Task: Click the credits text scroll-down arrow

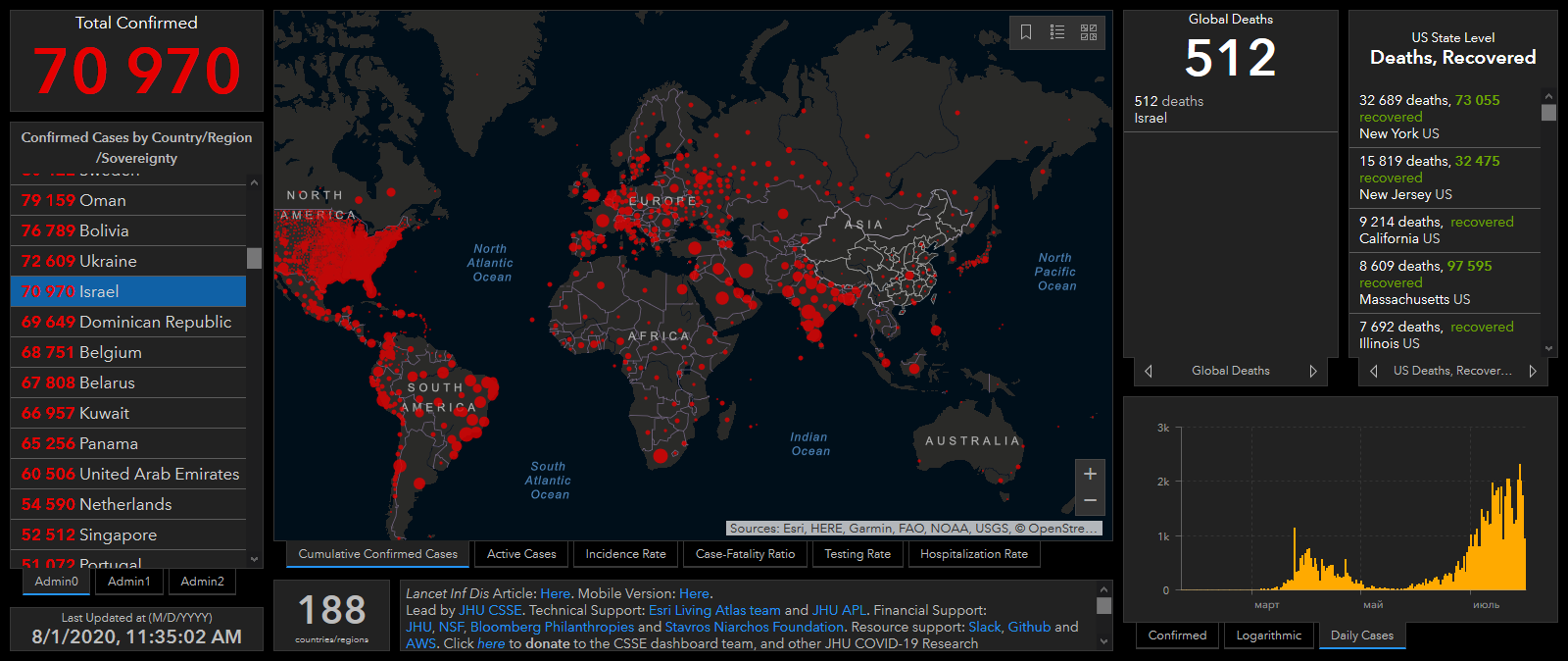Action: coord(1104,642)
